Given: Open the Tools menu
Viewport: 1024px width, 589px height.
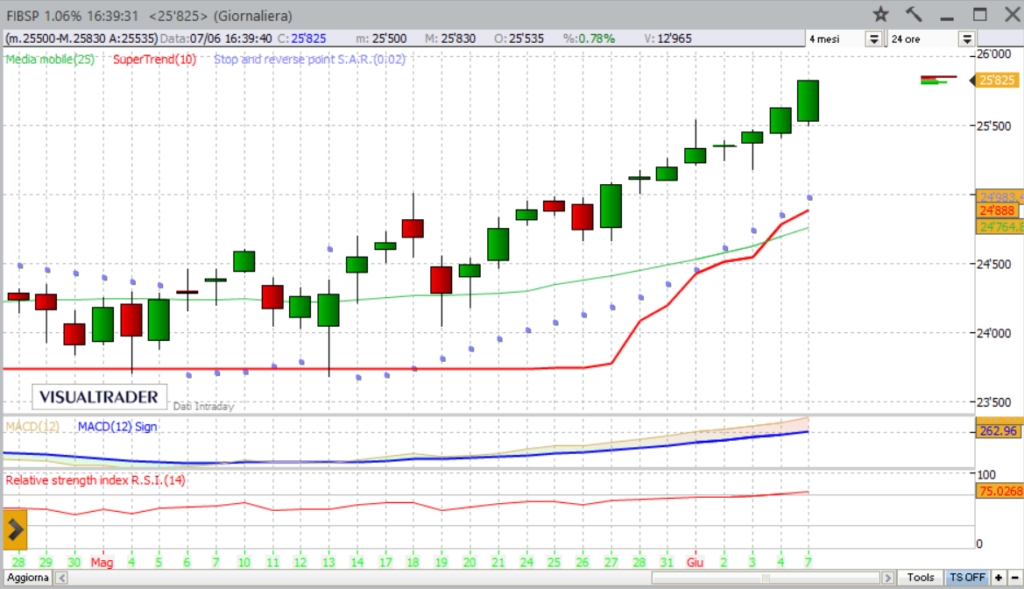Looking at the screenshot, I should pyautogui.click(x=920, y=578).
